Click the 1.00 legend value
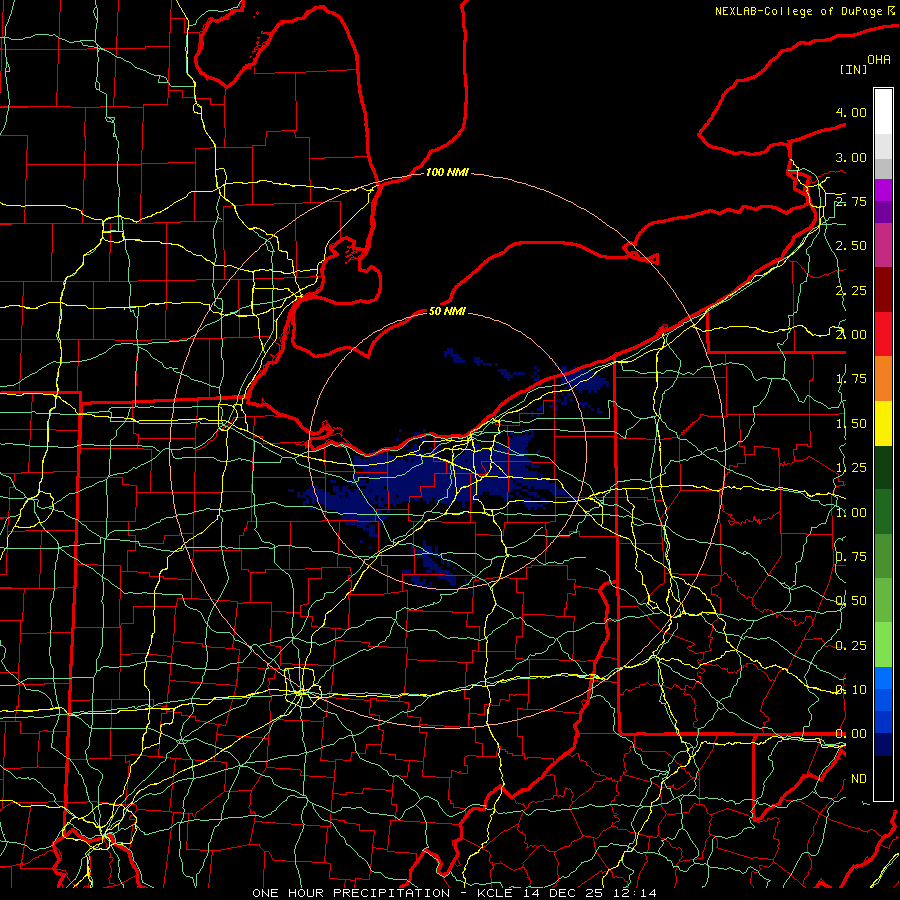Viewport: 900px width, 900px height. click(x=851, y=513)
